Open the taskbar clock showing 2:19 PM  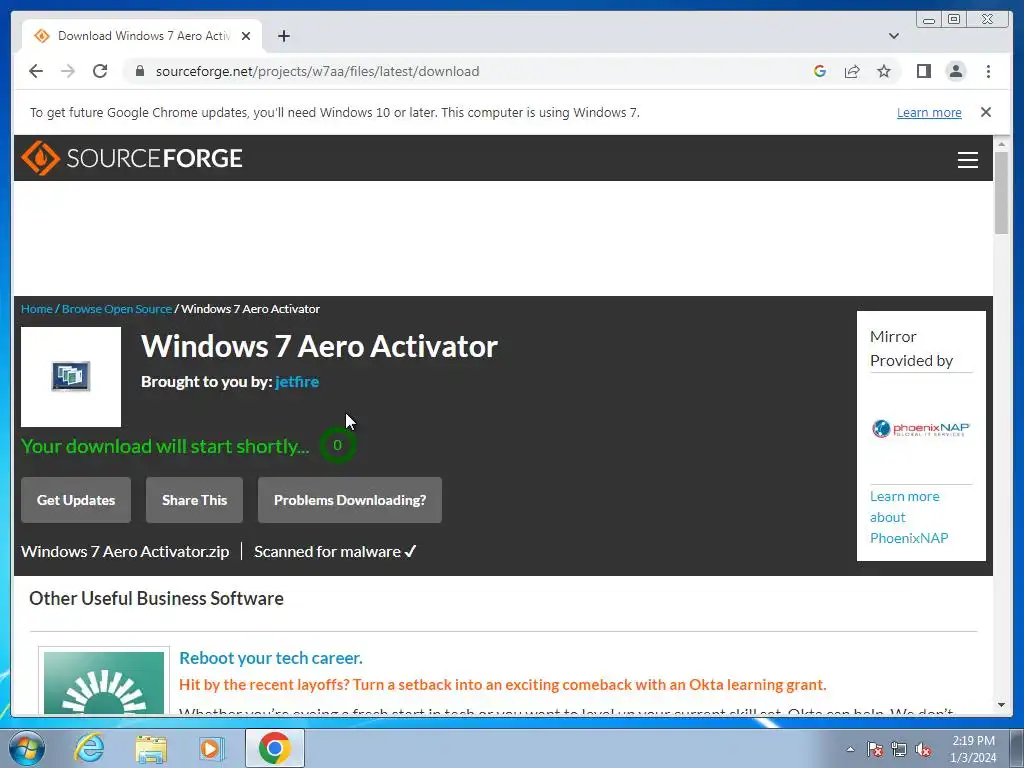[973, 749]
